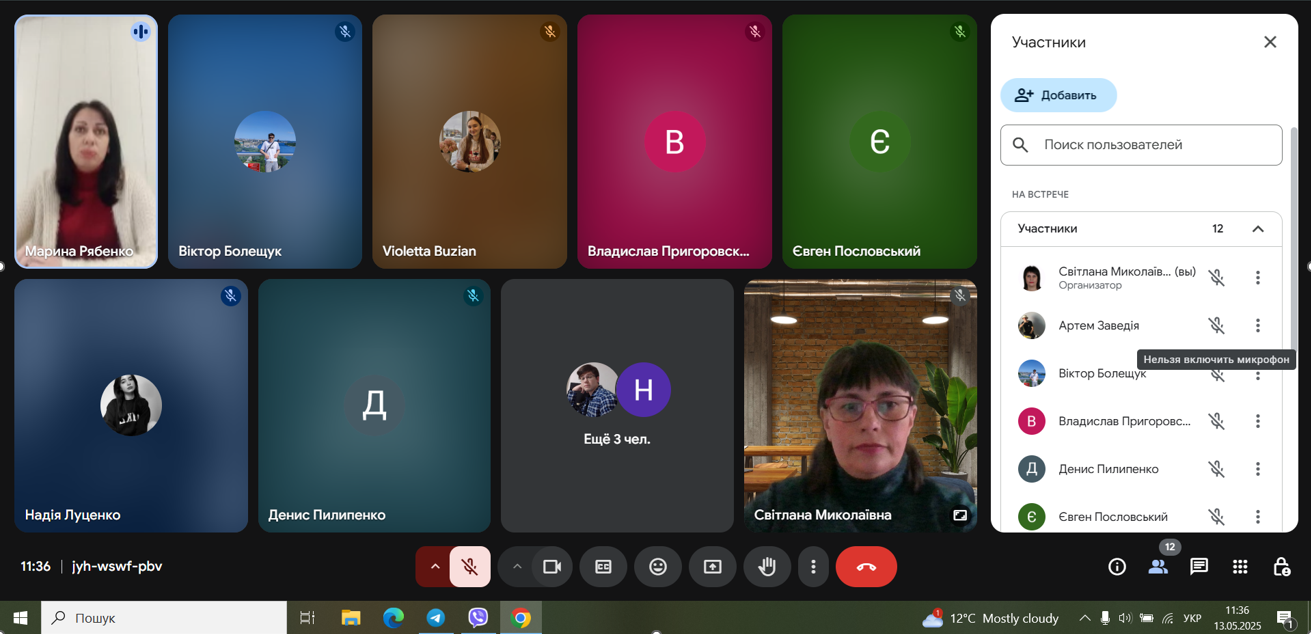This screenshot has width=1311, height=634.
Task: Open options menu for Світлана Миколаївна row
Action: point(1258,278)
